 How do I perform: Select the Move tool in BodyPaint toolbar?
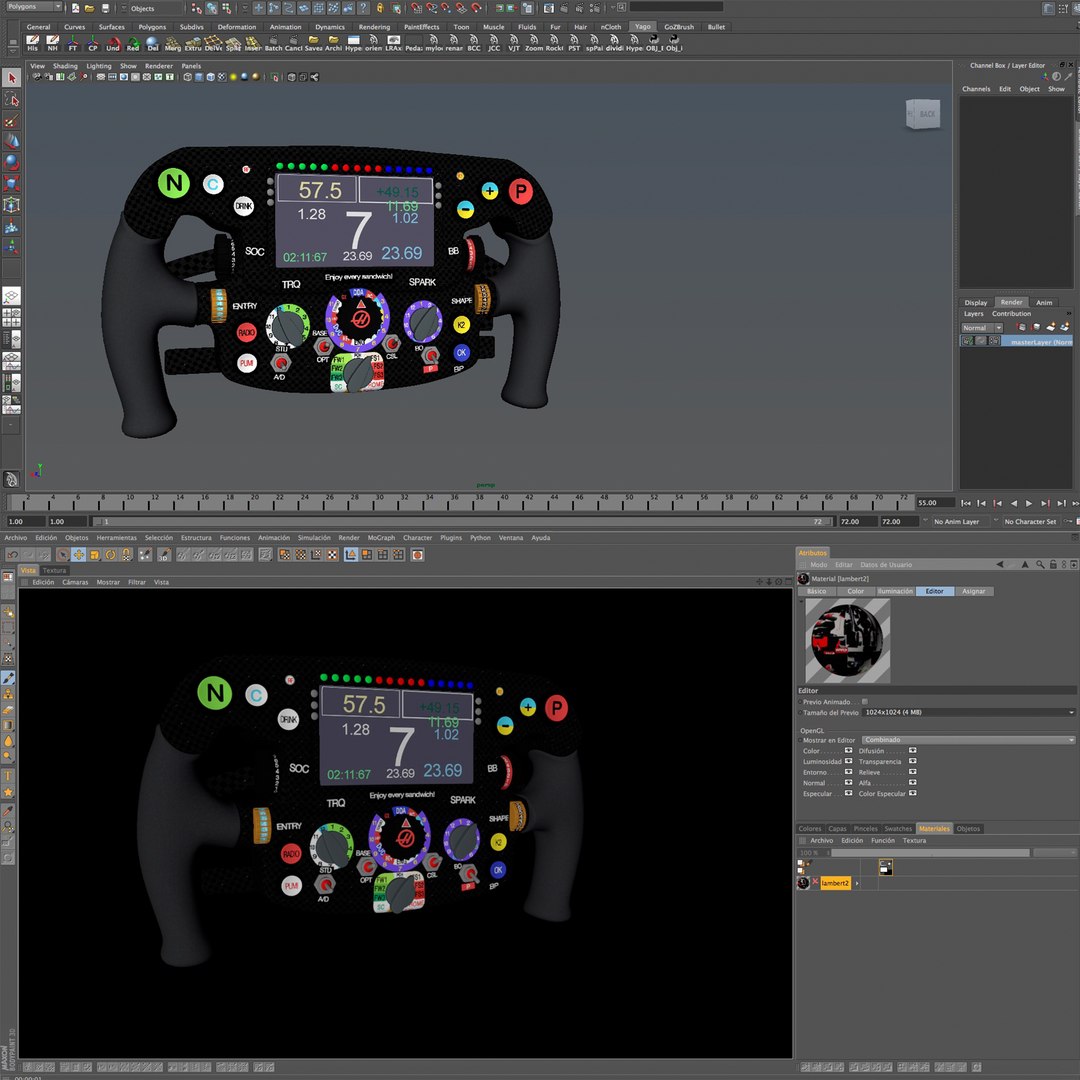click(79, 554)
